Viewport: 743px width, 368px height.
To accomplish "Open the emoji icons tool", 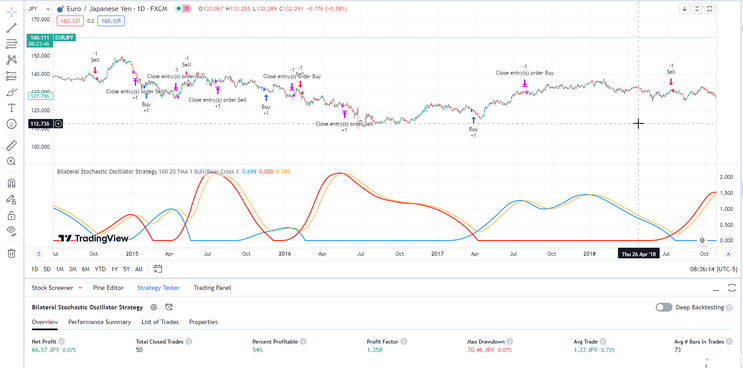I will 11,124.
